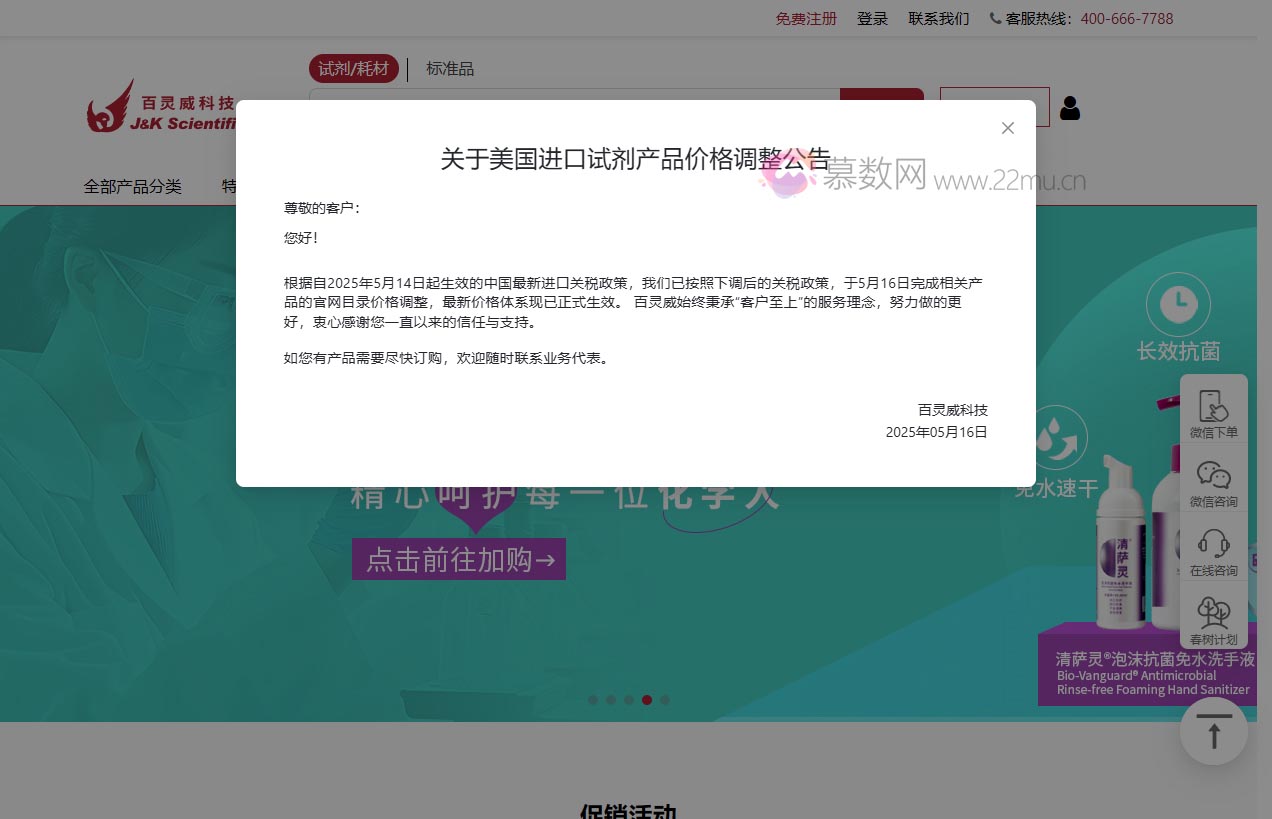Click the phone icon beside the hotline
Image resolution: width=1272 pixels, height=819 pixels.
pos(993,17)
